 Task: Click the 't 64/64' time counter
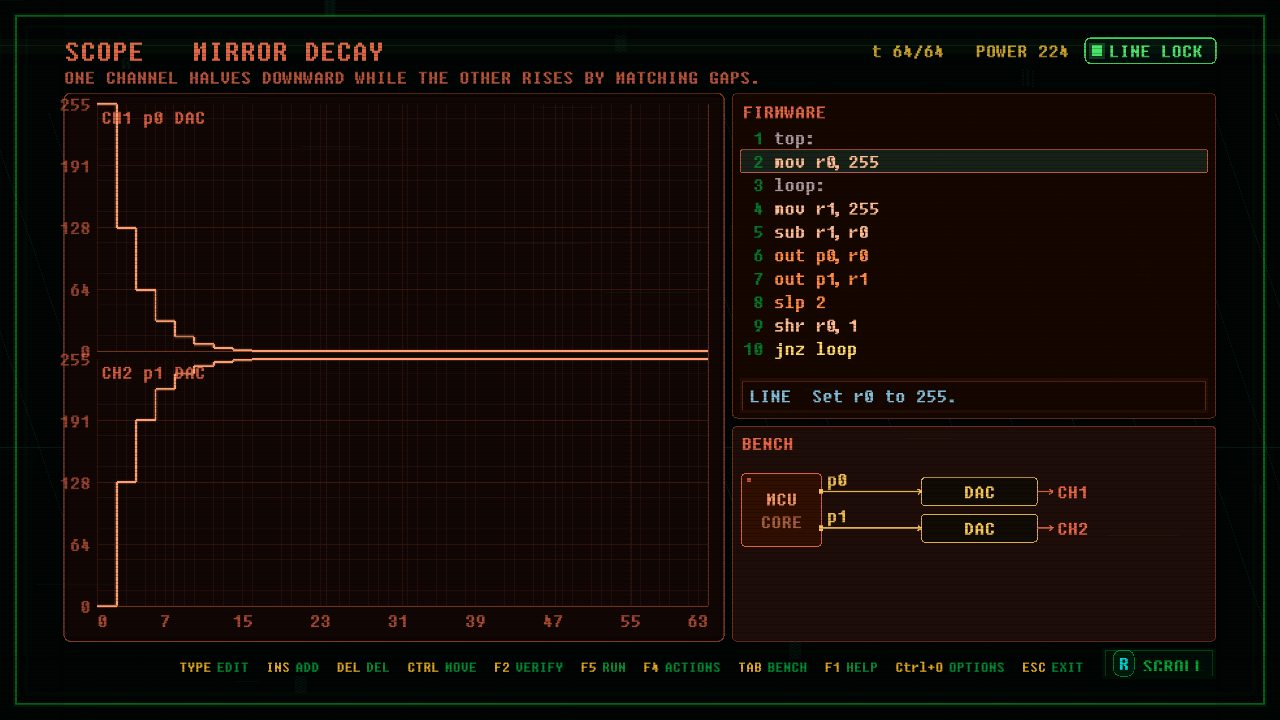[908, 51]
